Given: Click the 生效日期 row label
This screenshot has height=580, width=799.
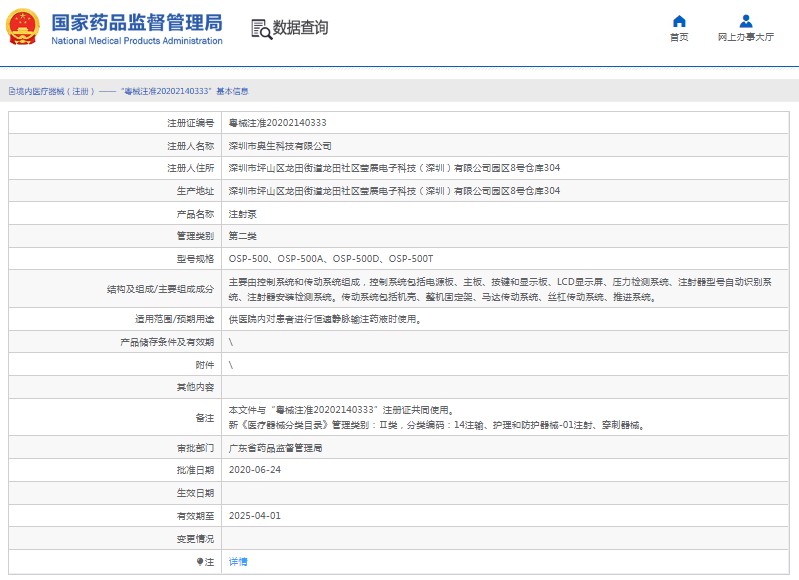Looking at the screenshot, I should 195,493.
